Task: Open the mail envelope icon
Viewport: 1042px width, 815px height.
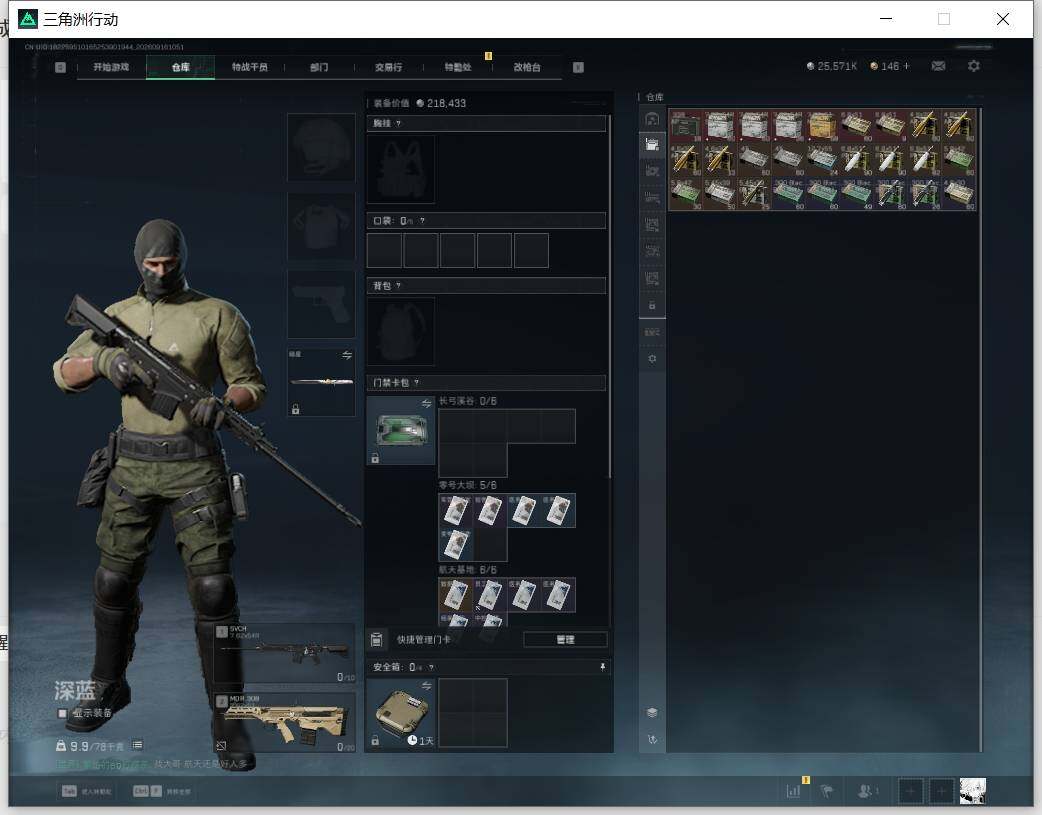Action: click(938, 66)
